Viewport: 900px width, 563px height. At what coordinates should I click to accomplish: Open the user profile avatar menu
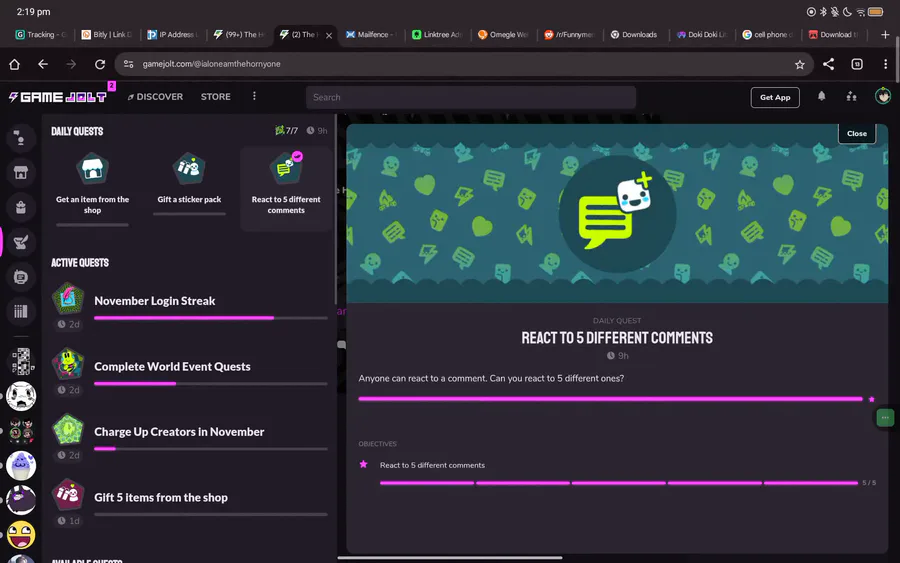pos(883,96)
